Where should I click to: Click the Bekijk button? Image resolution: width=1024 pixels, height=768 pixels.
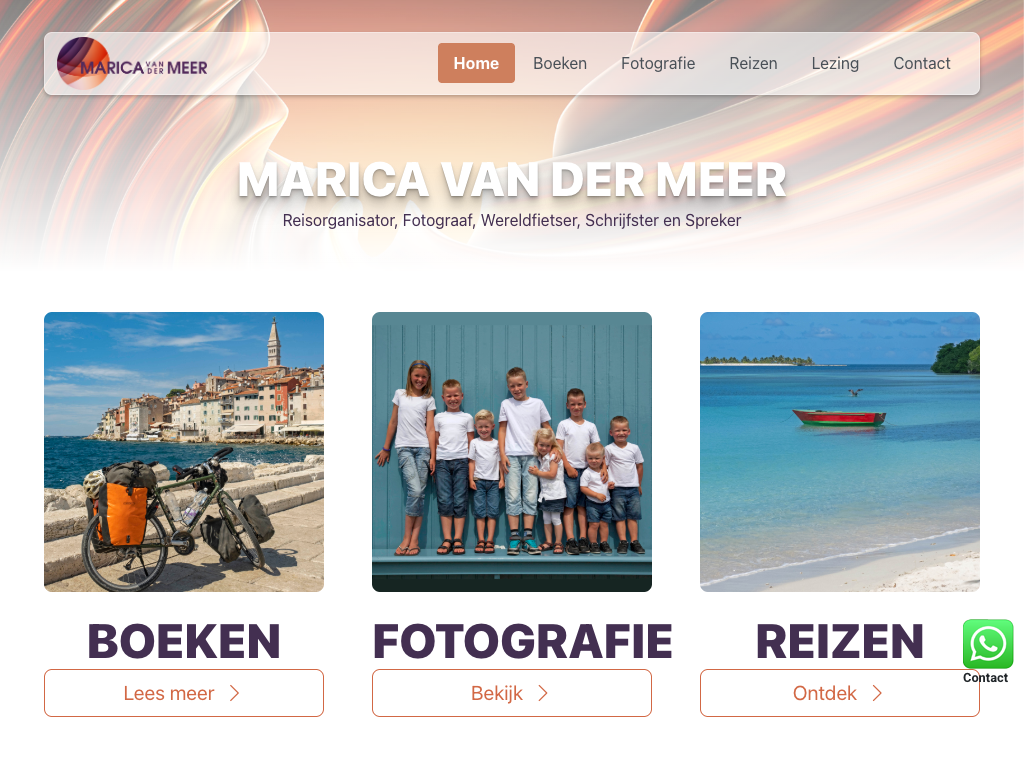pyautogui.click(x=511, y=693)
